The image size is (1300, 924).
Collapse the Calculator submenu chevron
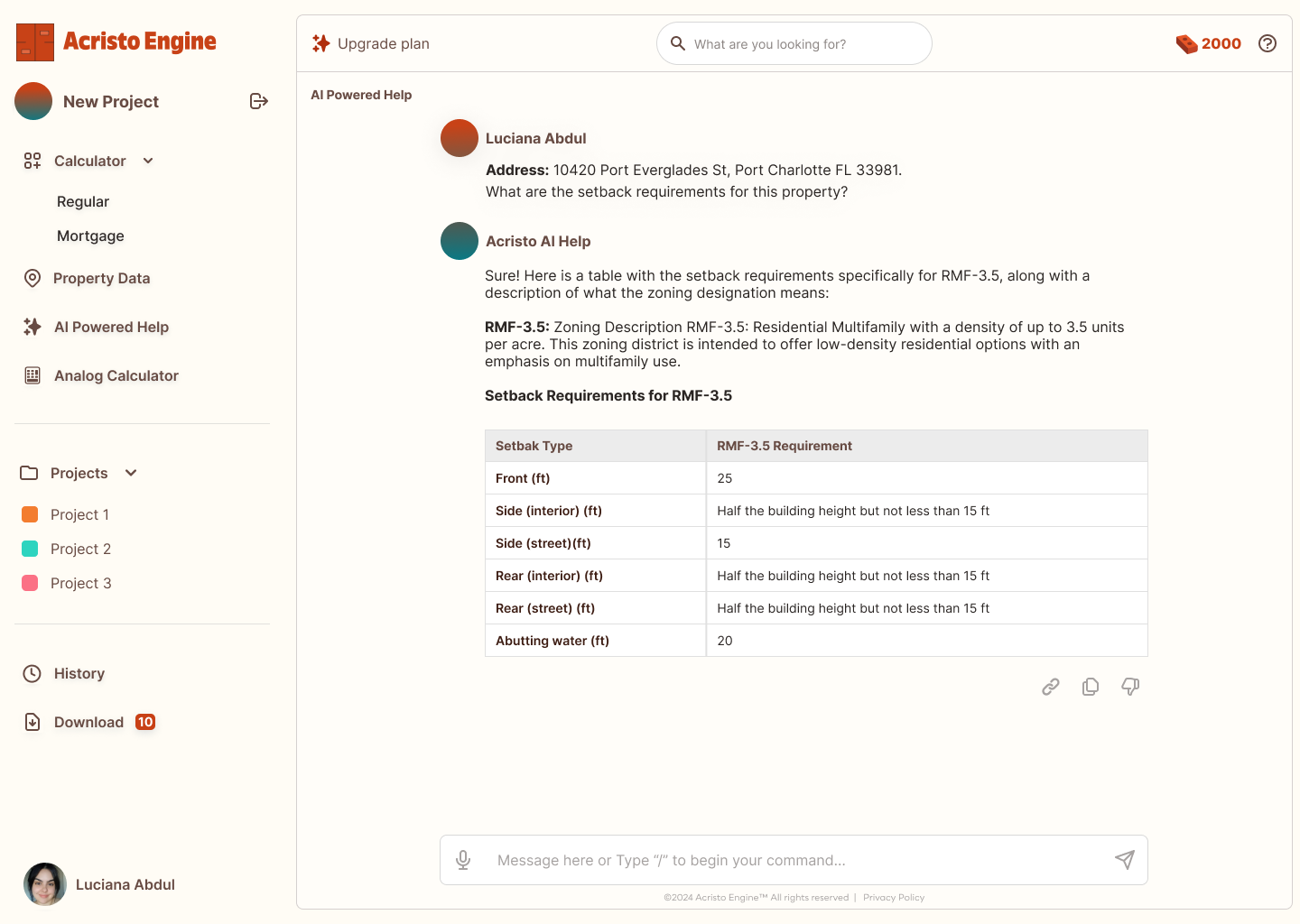pyautogui.click(x=148, y=161)
